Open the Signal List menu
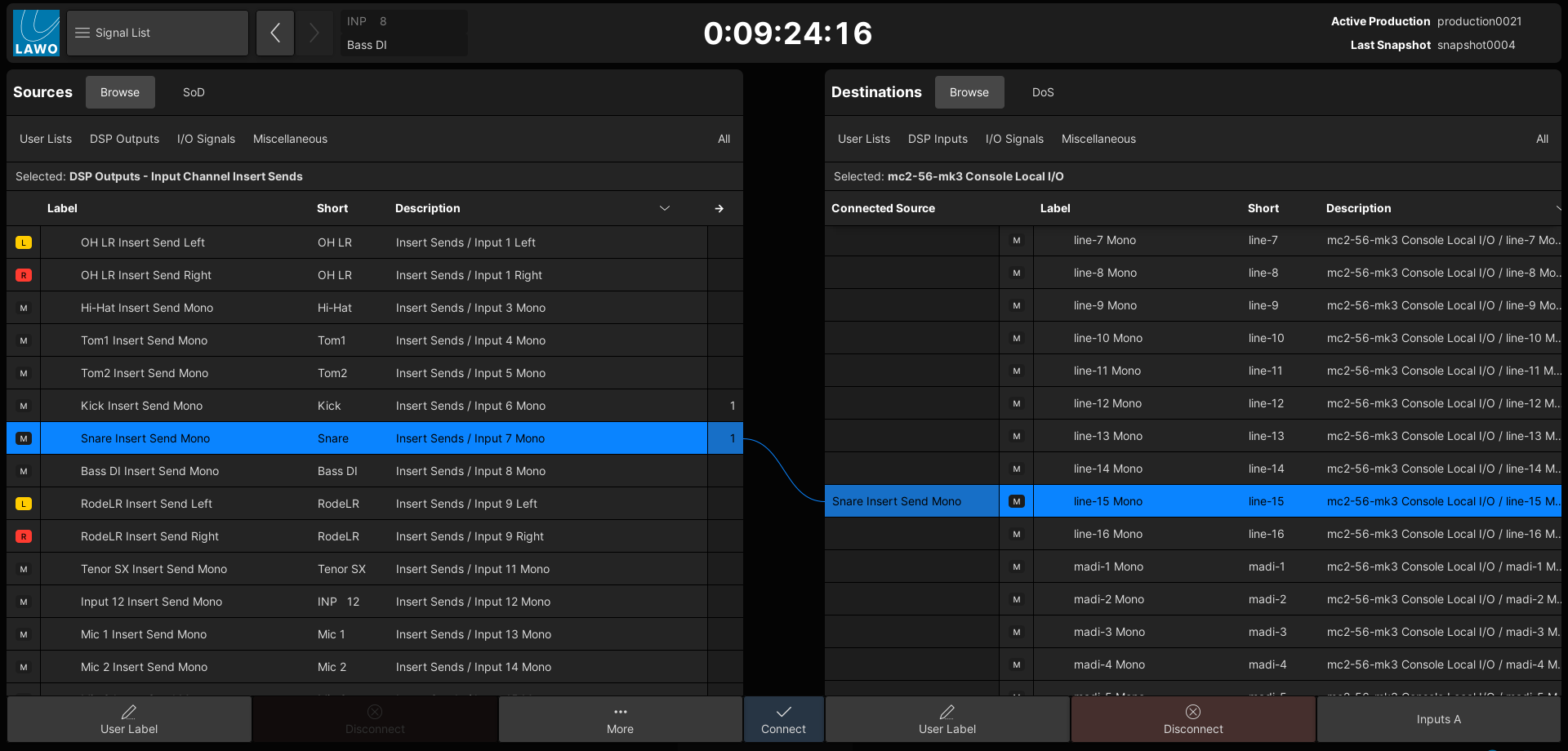 [157, 33]
